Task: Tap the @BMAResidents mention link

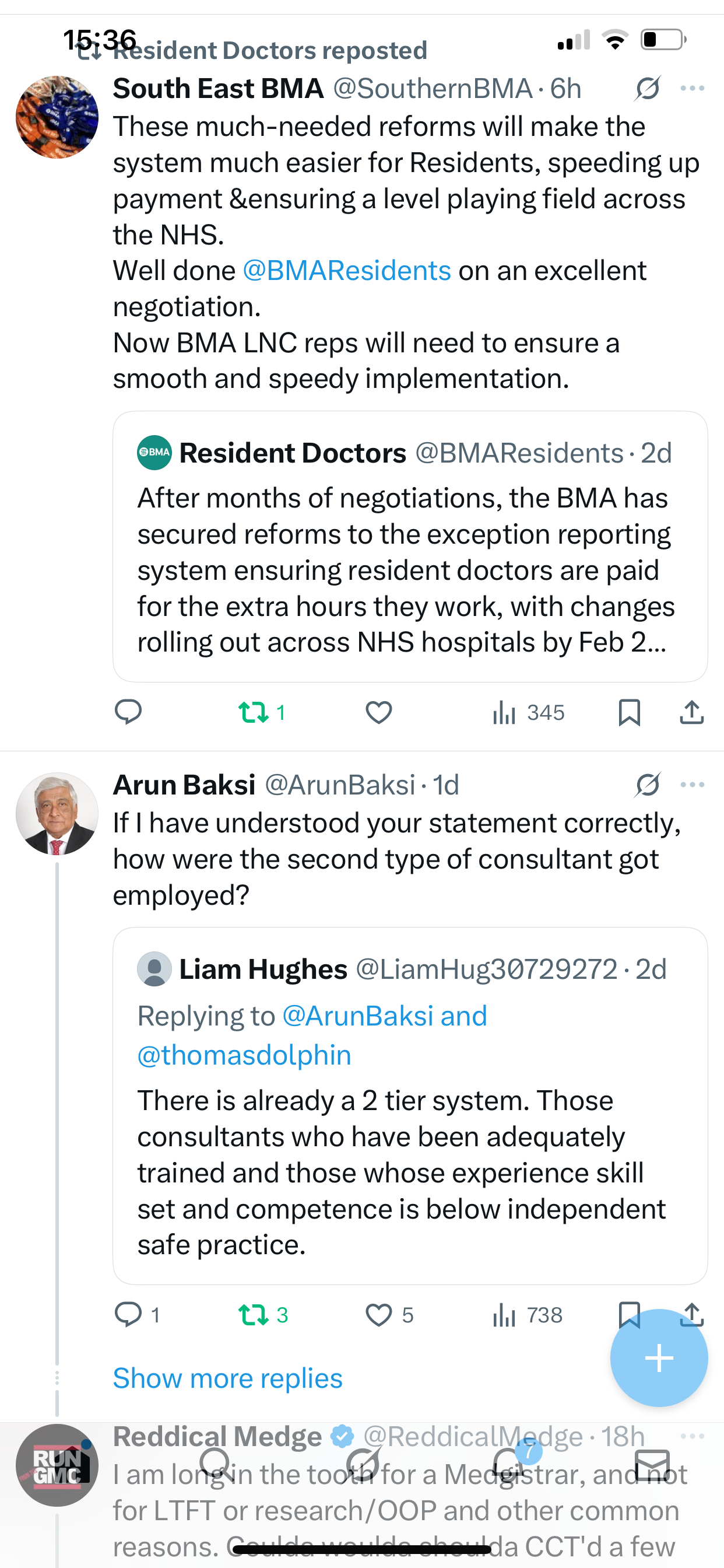Action: (347, 271)
